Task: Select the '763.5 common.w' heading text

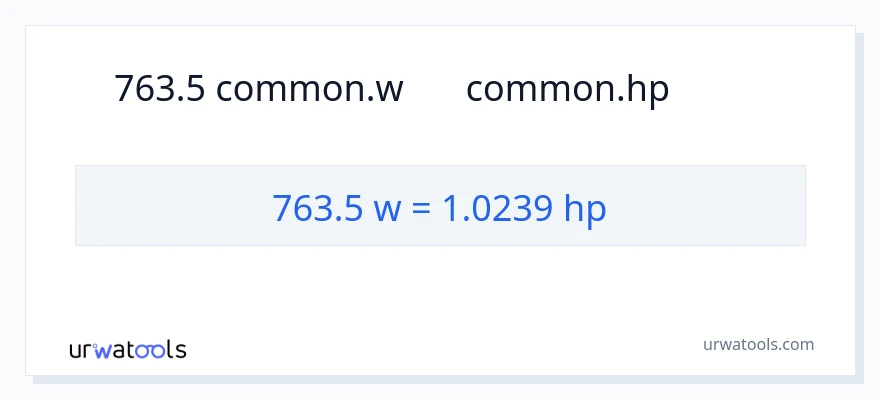Action: [258, 89]
